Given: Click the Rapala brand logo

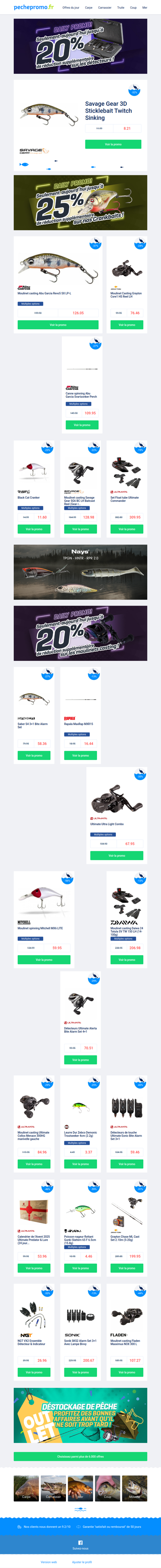Looking at the screenshot, I should click(x=70, y=718).
